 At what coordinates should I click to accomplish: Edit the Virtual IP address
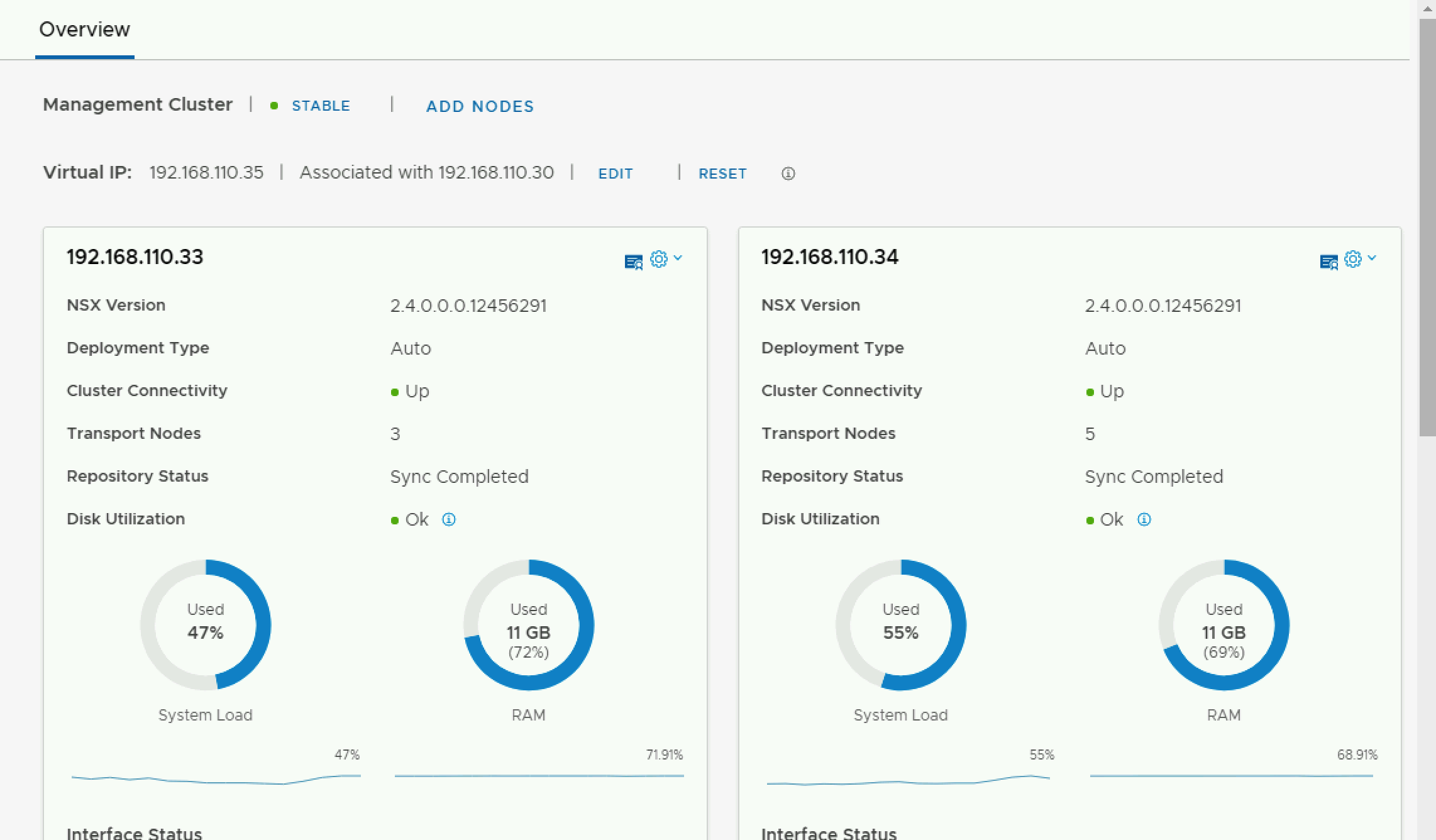tap(615, 174)
